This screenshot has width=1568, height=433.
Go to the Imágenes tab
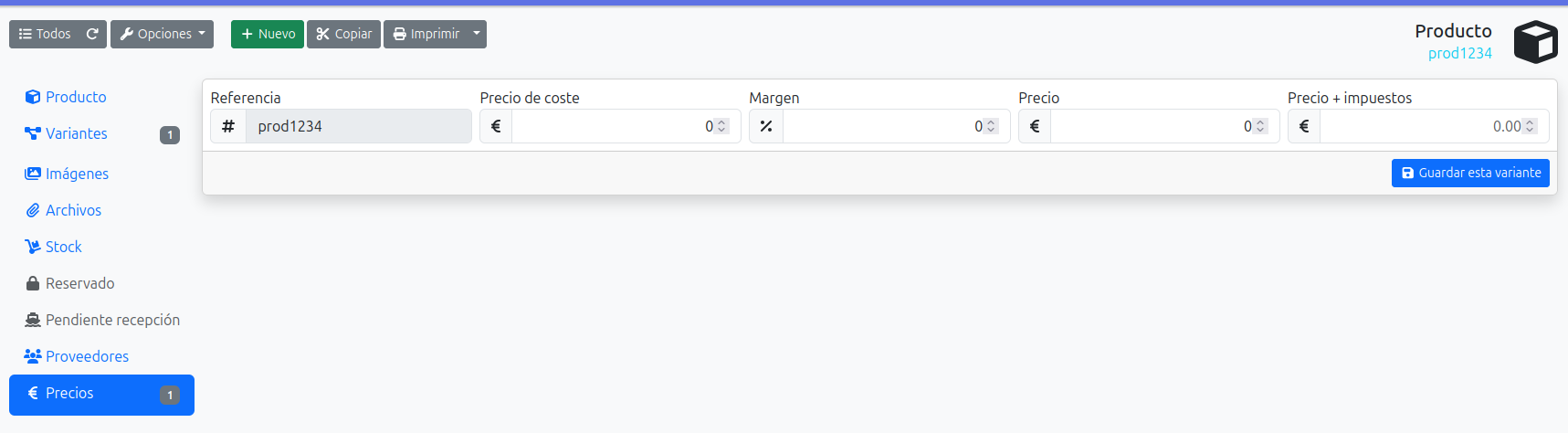click(77, 174)
